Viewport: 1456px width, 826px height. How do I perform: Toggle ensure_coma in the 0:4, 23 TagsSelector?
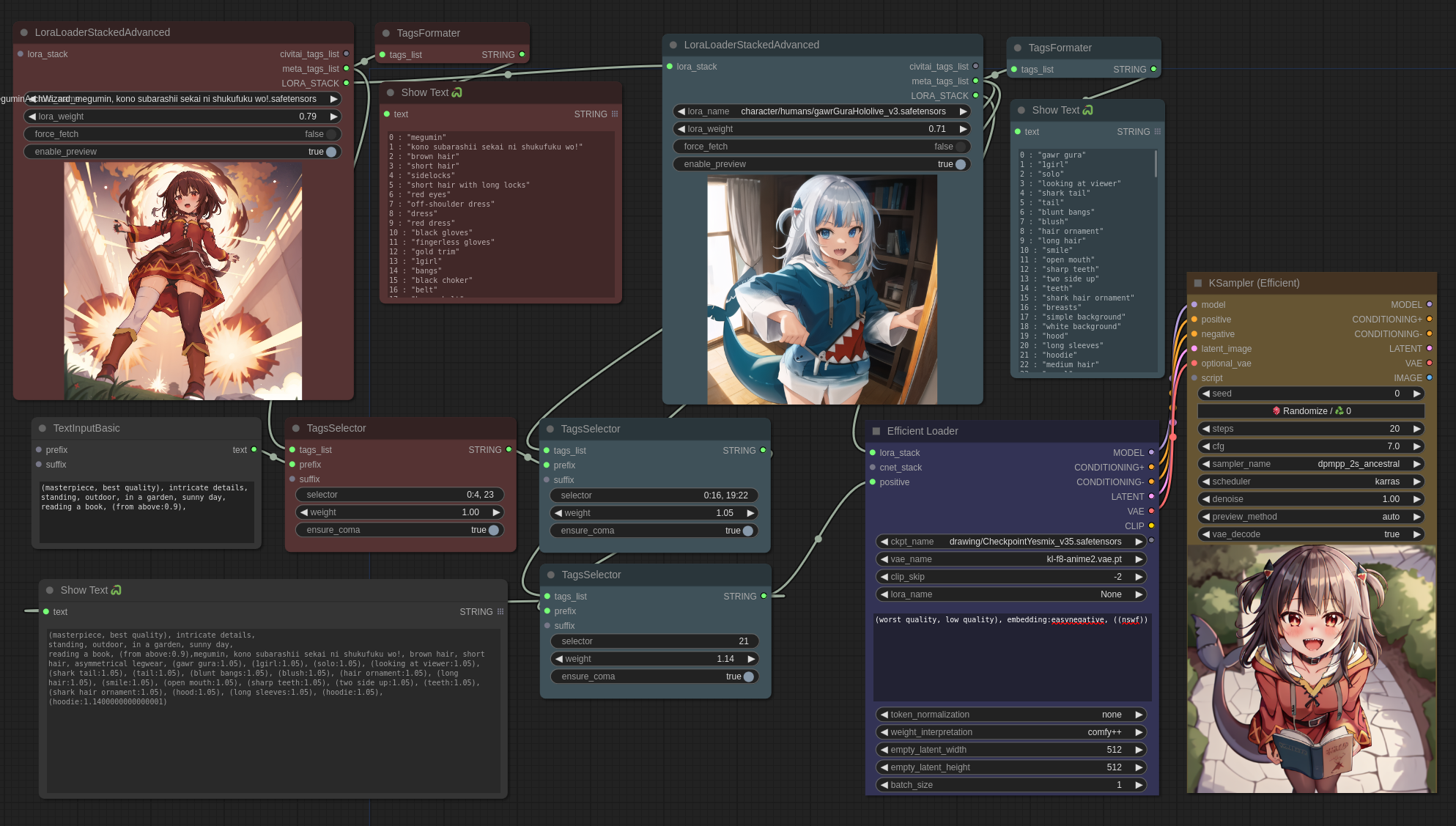(x=493, y=530)
